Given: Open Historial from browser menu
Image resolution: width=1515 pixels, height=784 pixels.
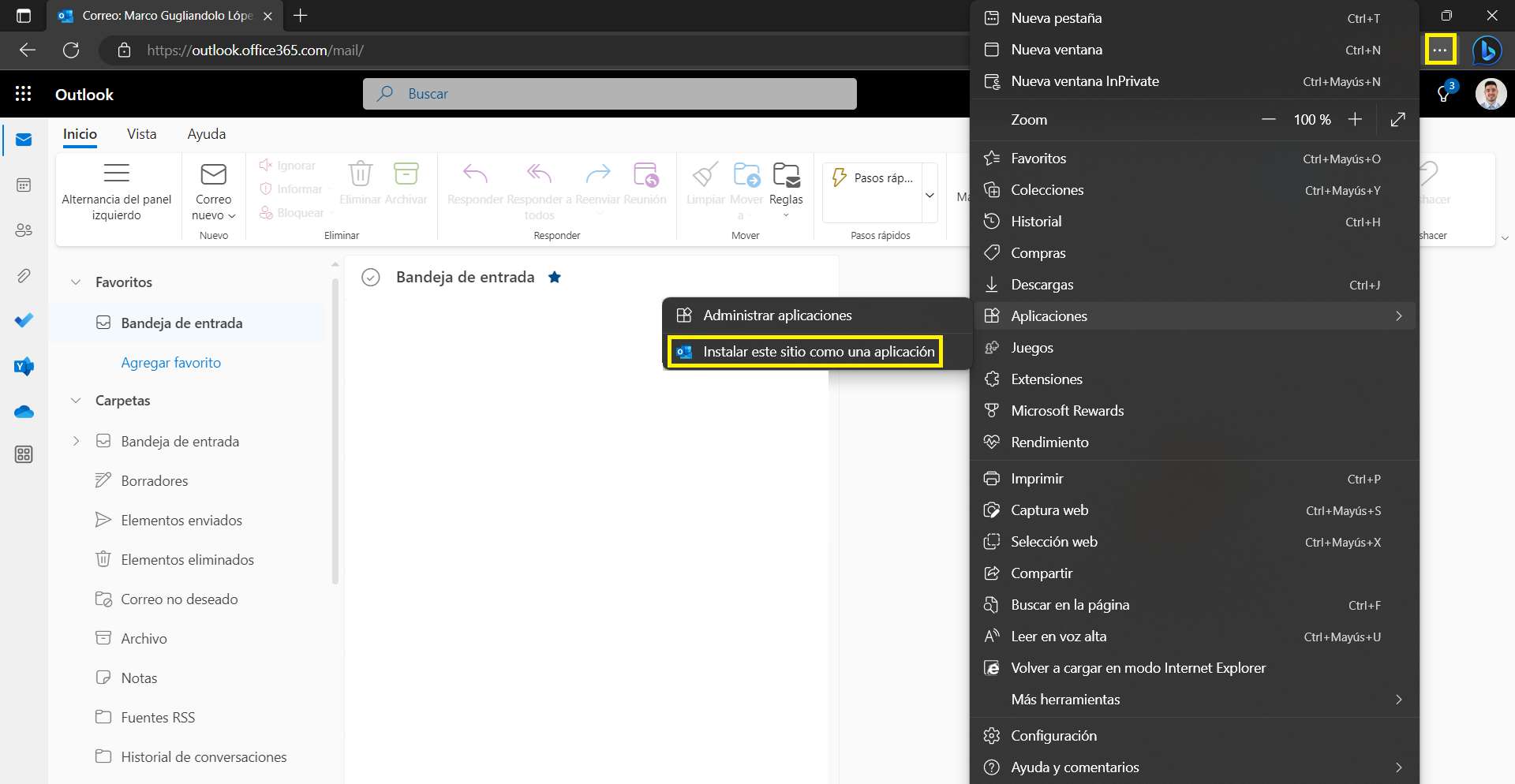Looking at the screenshot, I should (x=1195, y=222).
